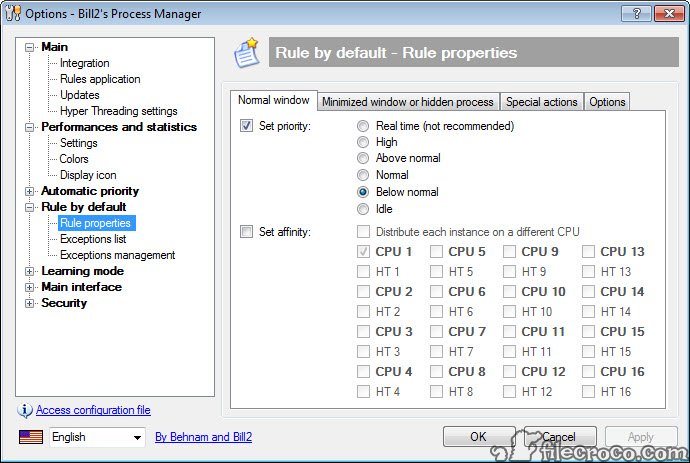The image size is (690, 463).
Task: Open the Exceptions list item
Action: [93, 239]
